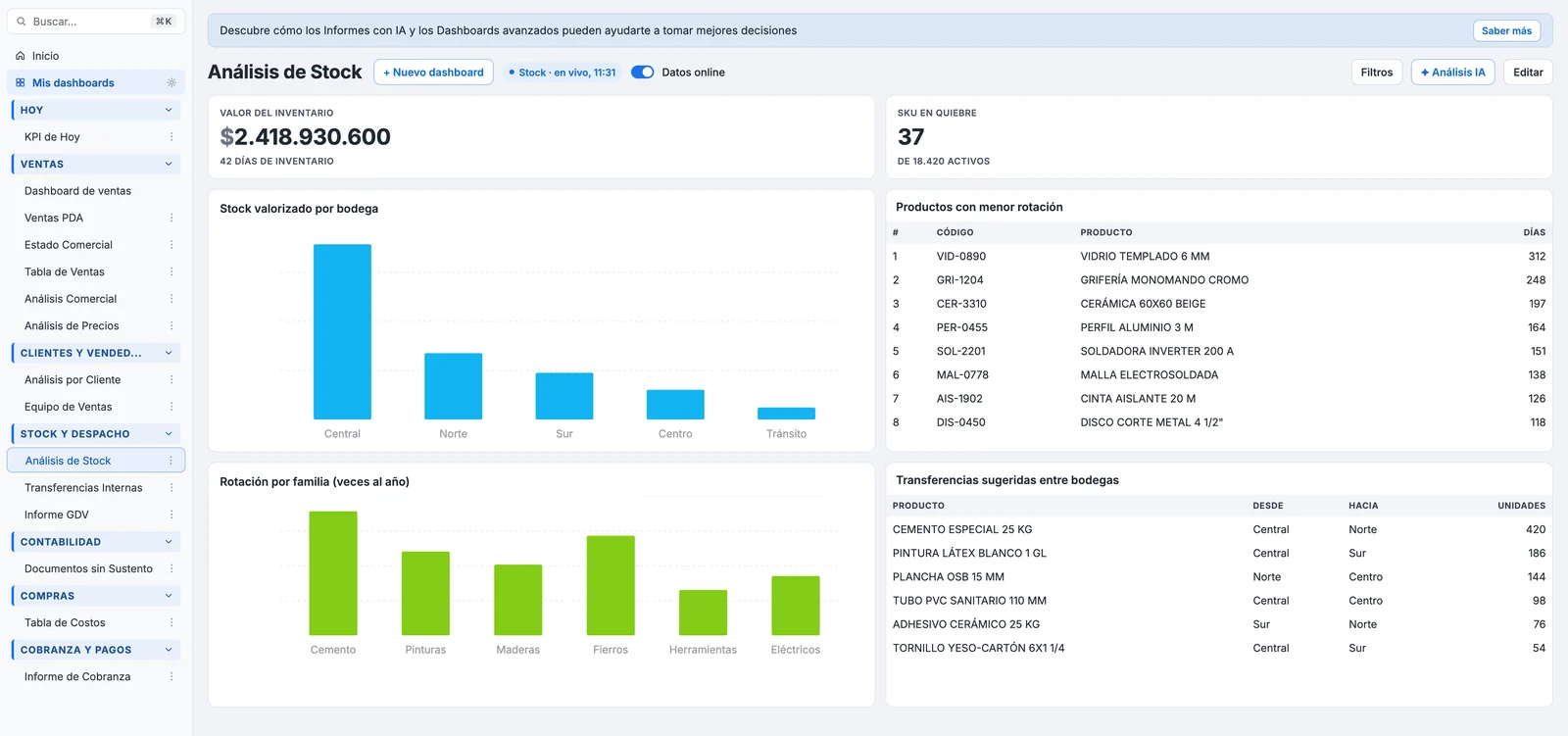Open Mis dashboards

[x=96, y=83]
